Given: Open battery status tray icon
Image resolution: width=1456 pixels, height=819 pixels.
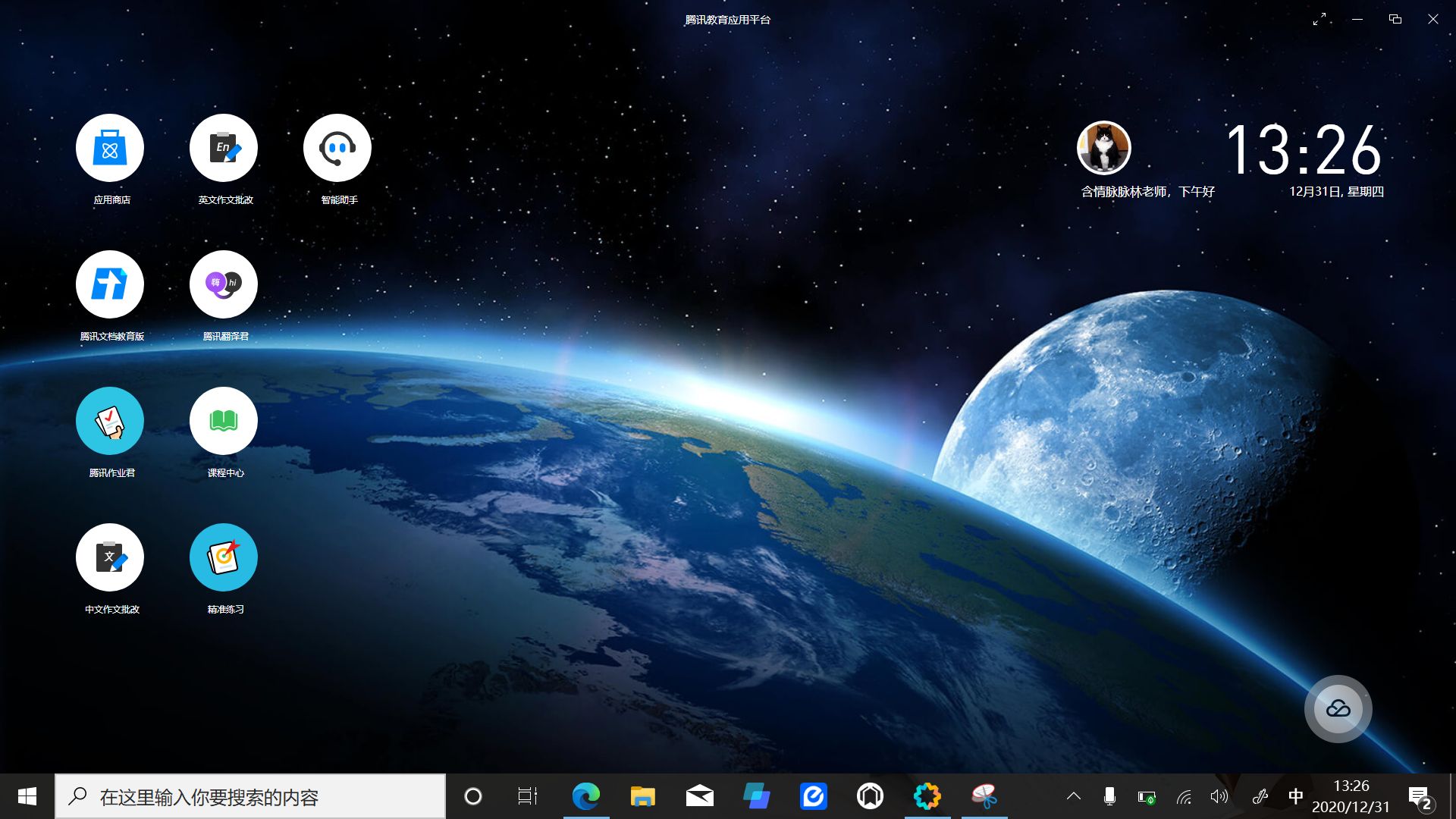Looking at the screenshot, I should pos(1147,796).
